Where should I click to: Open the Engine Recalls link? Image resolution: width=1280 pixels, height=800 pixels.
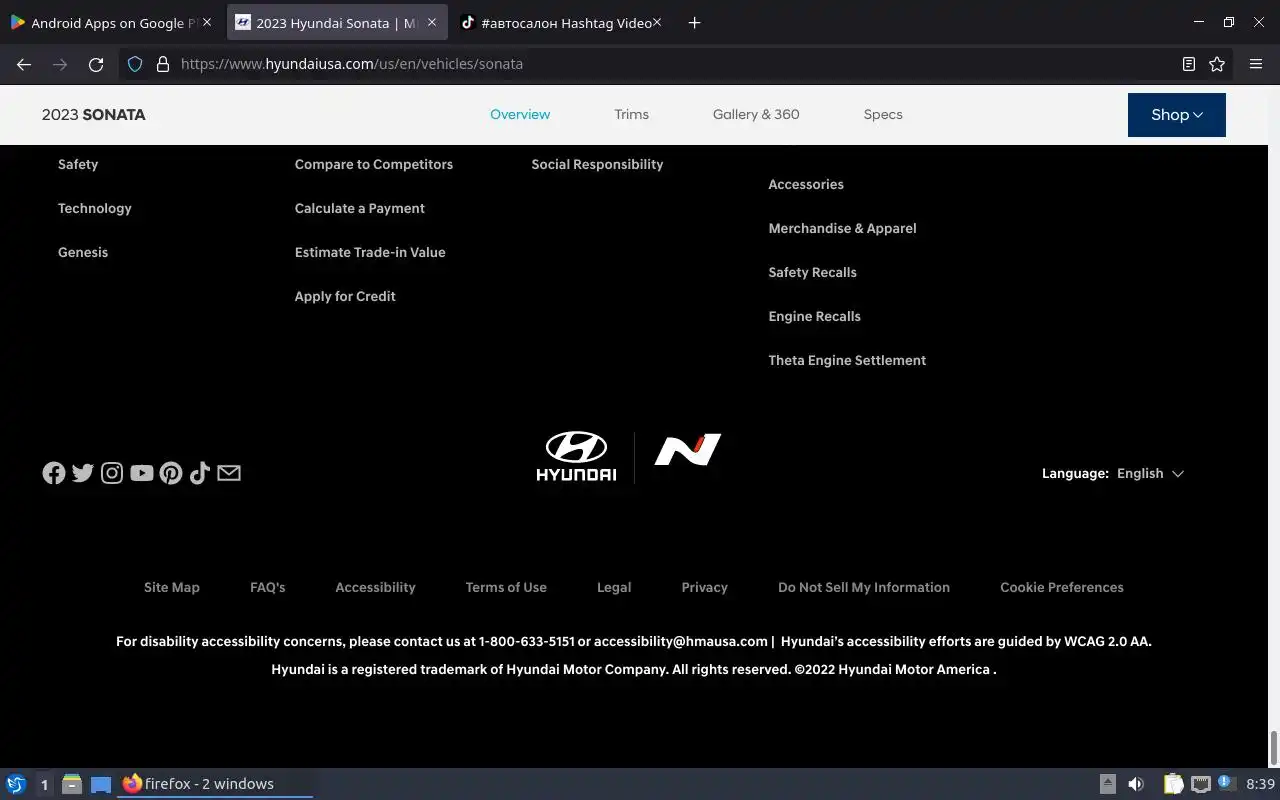(814, 317)
